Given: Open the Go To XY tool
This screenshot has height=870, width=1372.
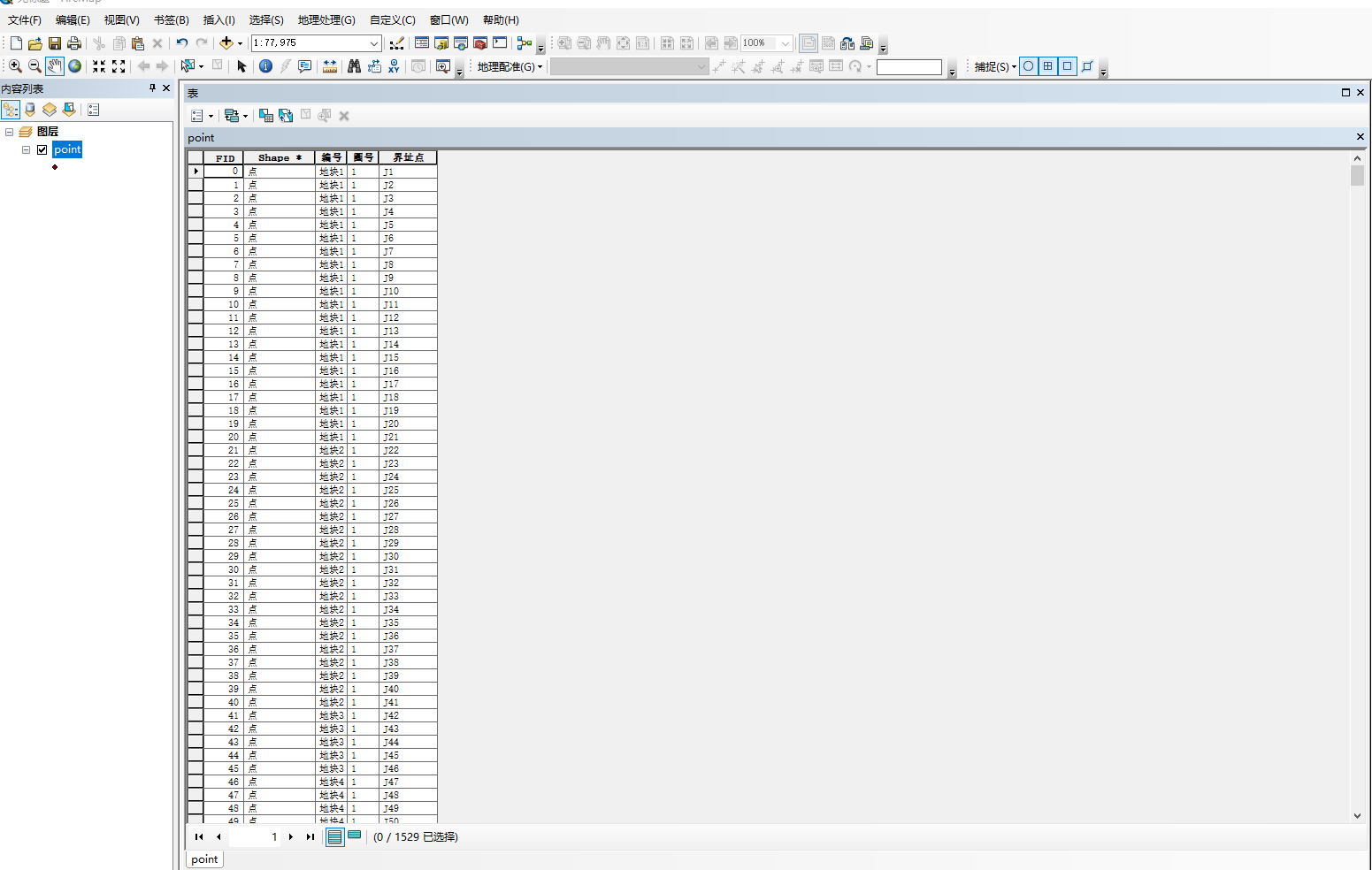Looking at the screenshot, I should coord(394,66).
